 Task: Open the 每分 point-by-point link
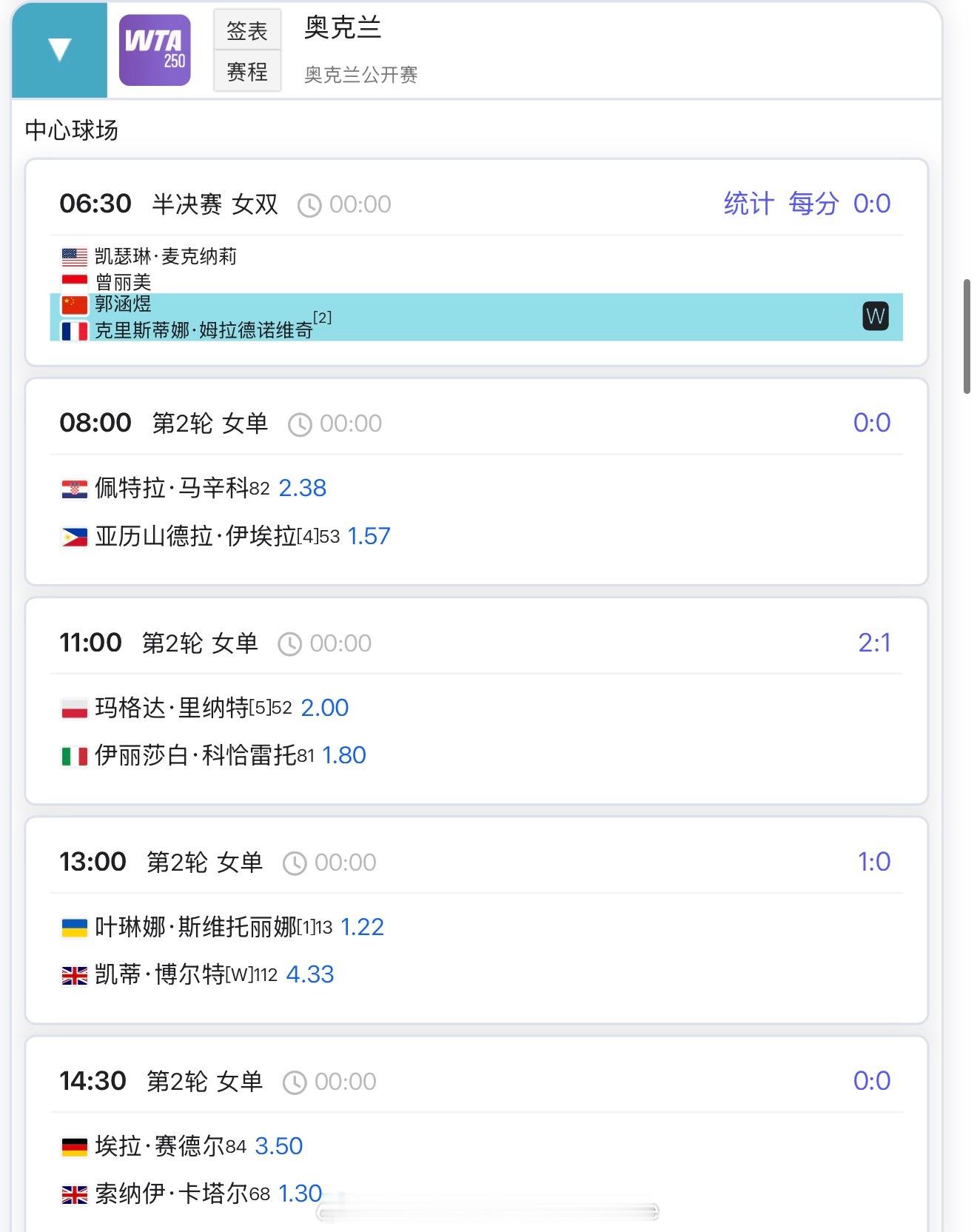pos(813,204)
